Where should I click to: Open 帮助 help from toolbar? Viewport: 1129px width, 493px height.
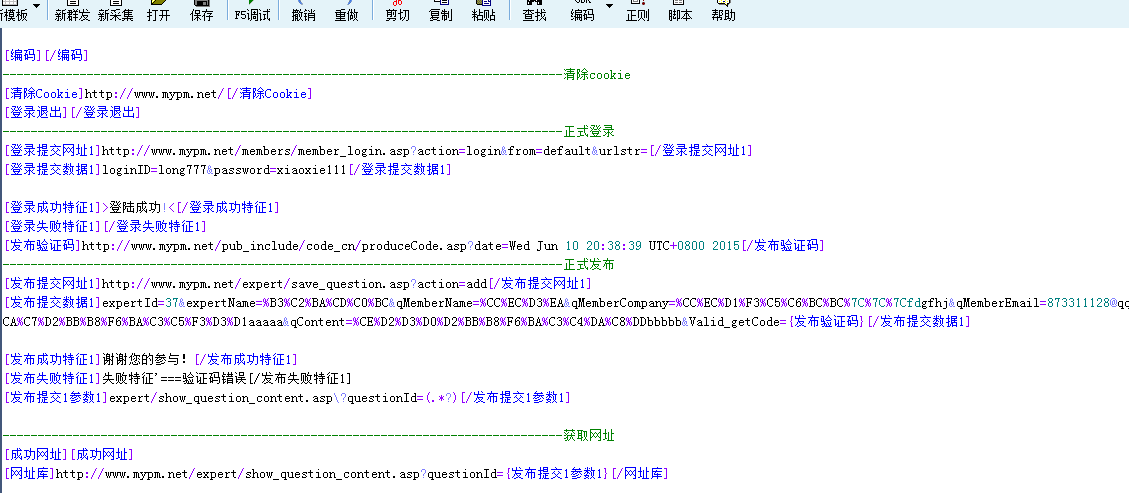click(724, 11)
